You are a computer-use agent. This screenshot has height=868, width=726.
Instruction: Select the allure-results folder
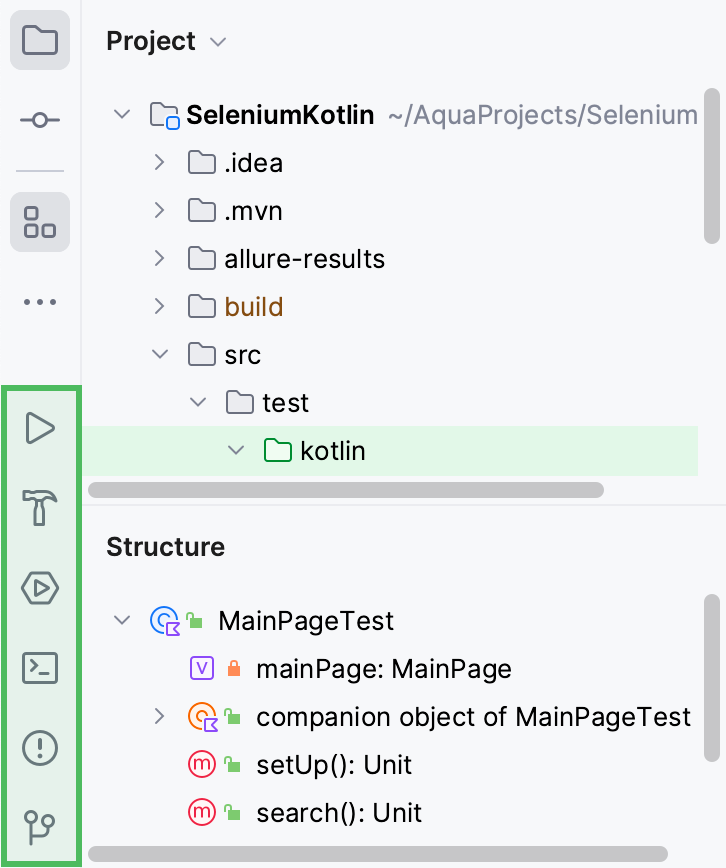(304, 259)
